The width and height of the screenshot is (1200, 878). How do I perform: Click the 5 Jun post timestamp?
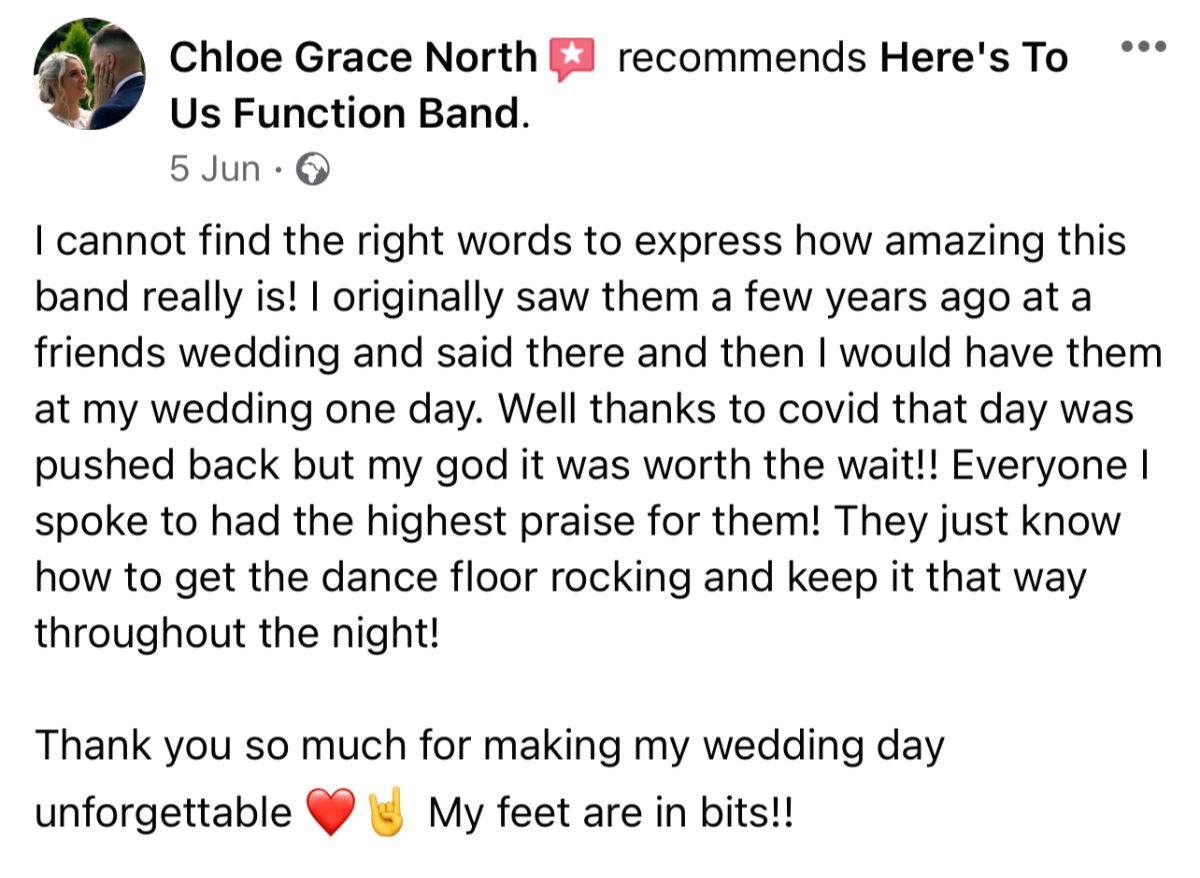[x=215, y=170]
